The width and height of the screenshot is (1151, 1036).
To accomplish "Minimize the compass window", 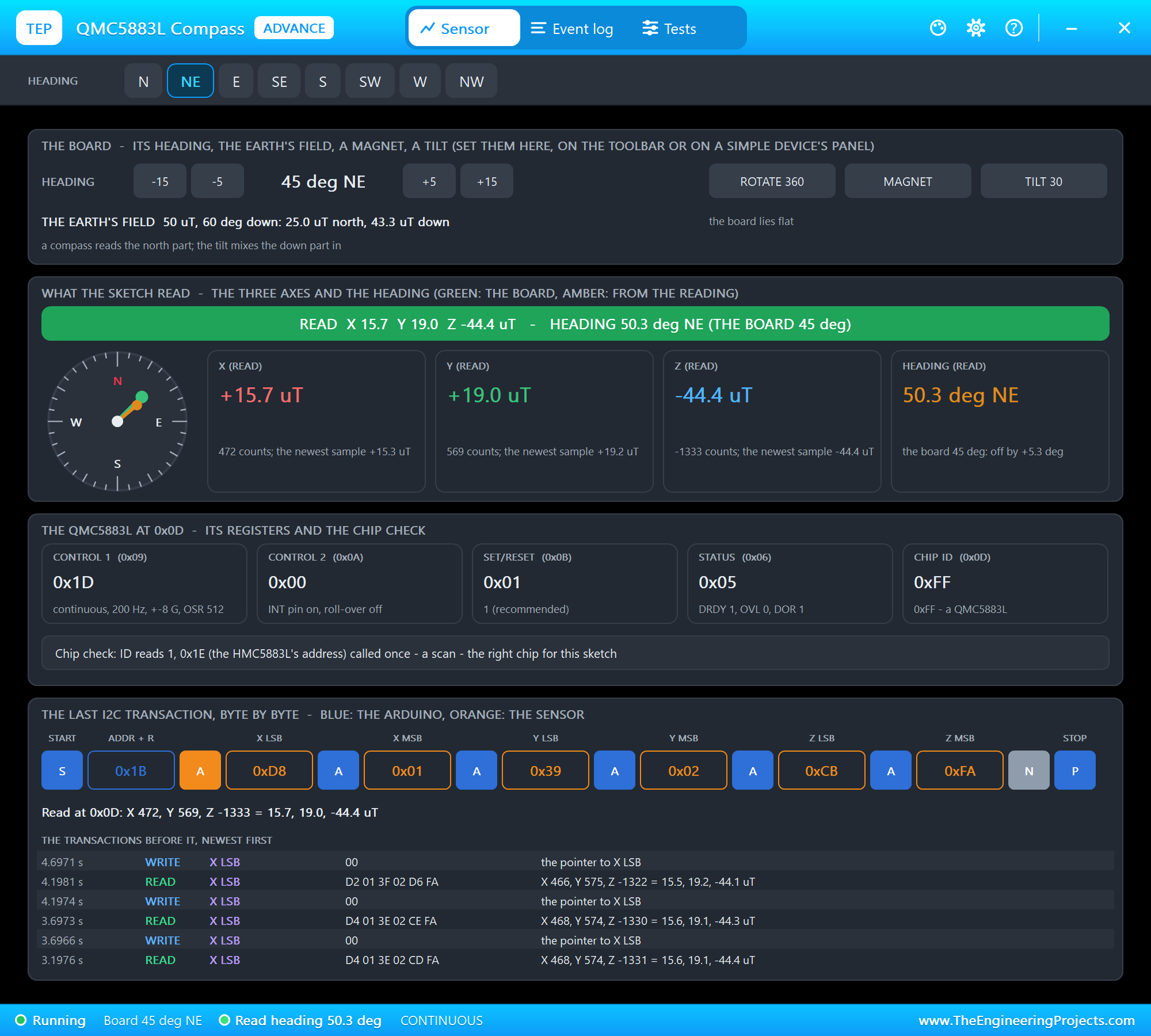I will pos(1072,28).
